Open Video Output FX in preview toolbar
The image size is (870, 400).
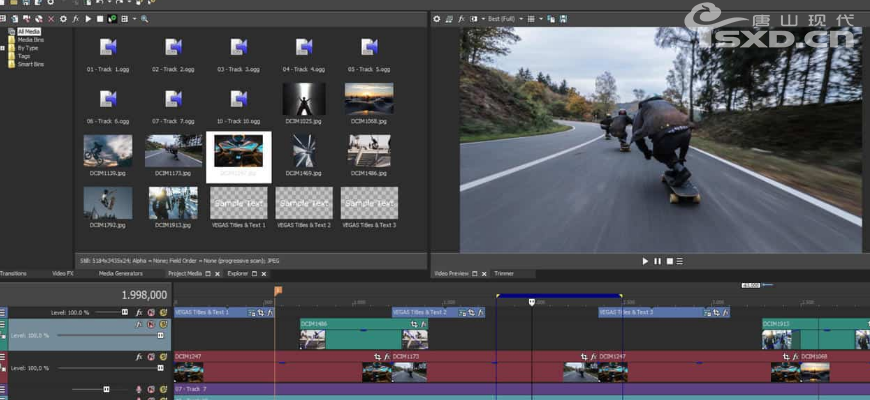click(x=461, y=19)
